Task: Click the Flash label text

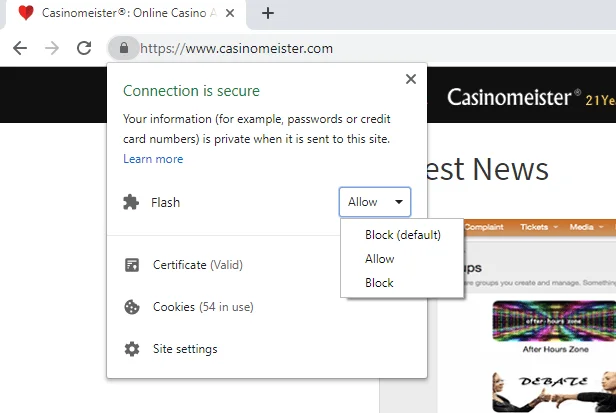Action: click(165, 202)
